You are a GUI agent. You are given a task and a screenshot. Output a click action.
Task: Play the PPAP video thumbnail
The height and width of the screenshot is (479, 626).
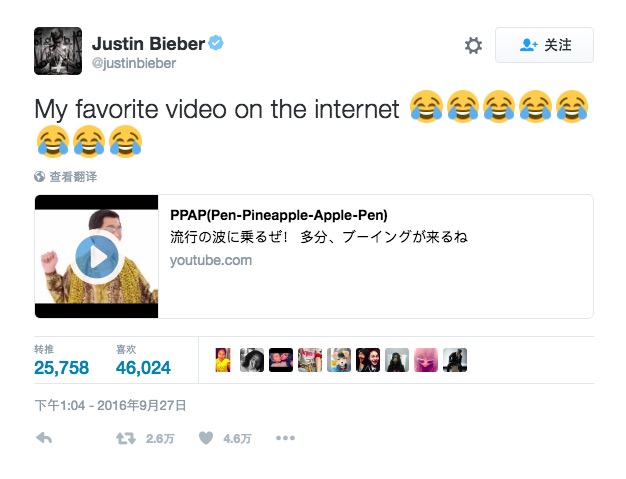(x=97, y=257)
